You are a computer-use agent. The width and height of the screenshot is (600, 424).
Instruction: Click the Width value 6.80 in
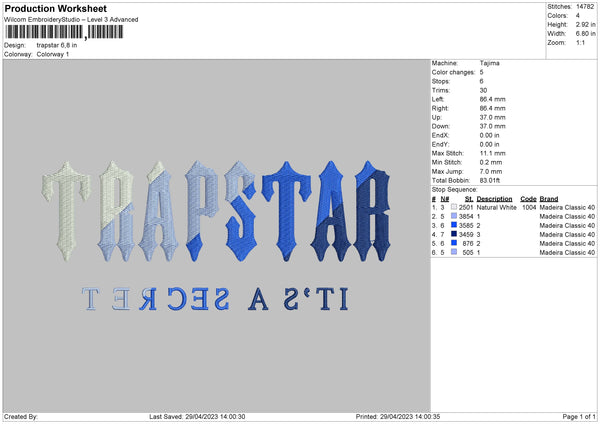coord(585,34)
